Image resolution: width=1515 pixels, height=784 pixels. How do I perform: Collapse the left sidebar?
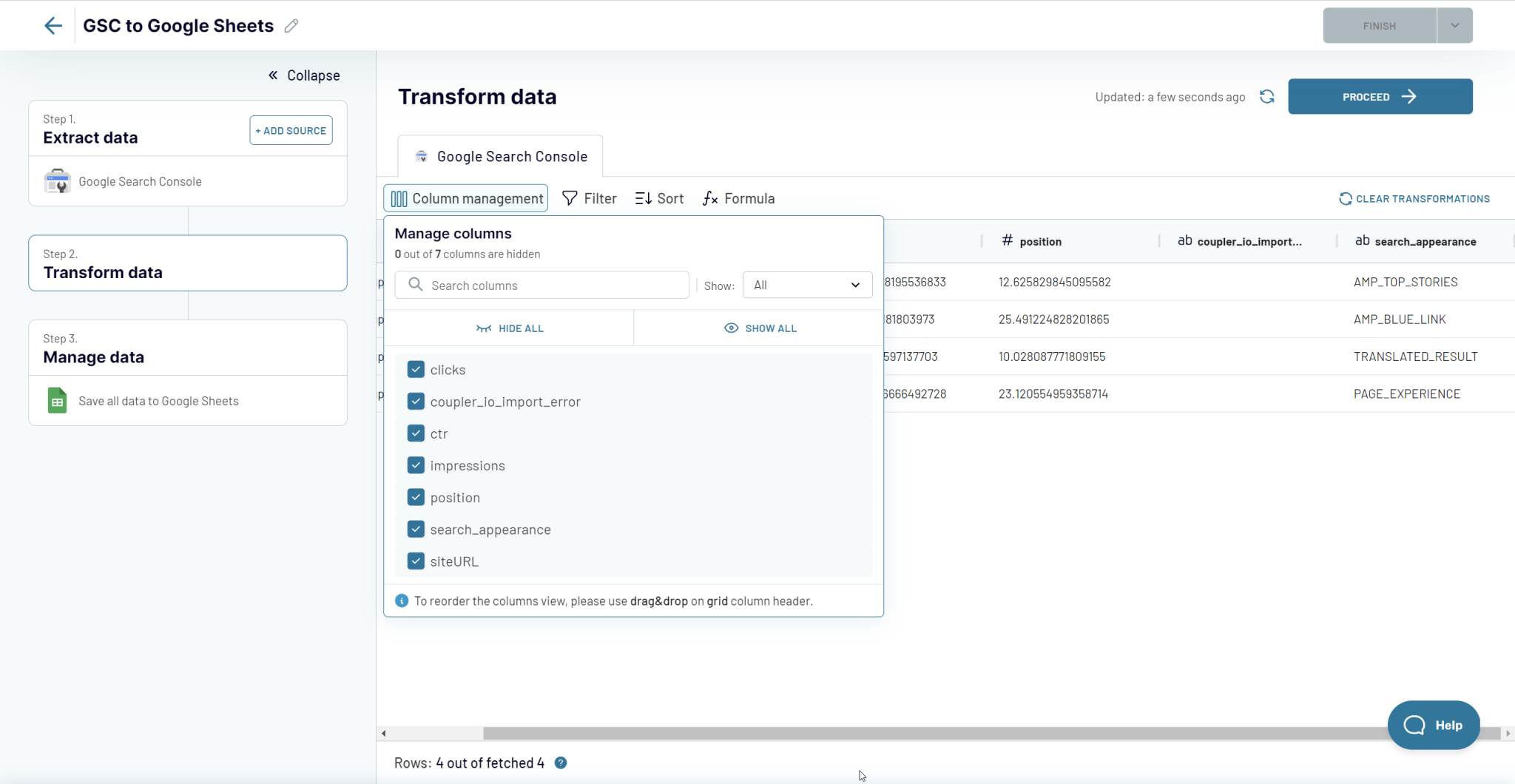point(303,75)
